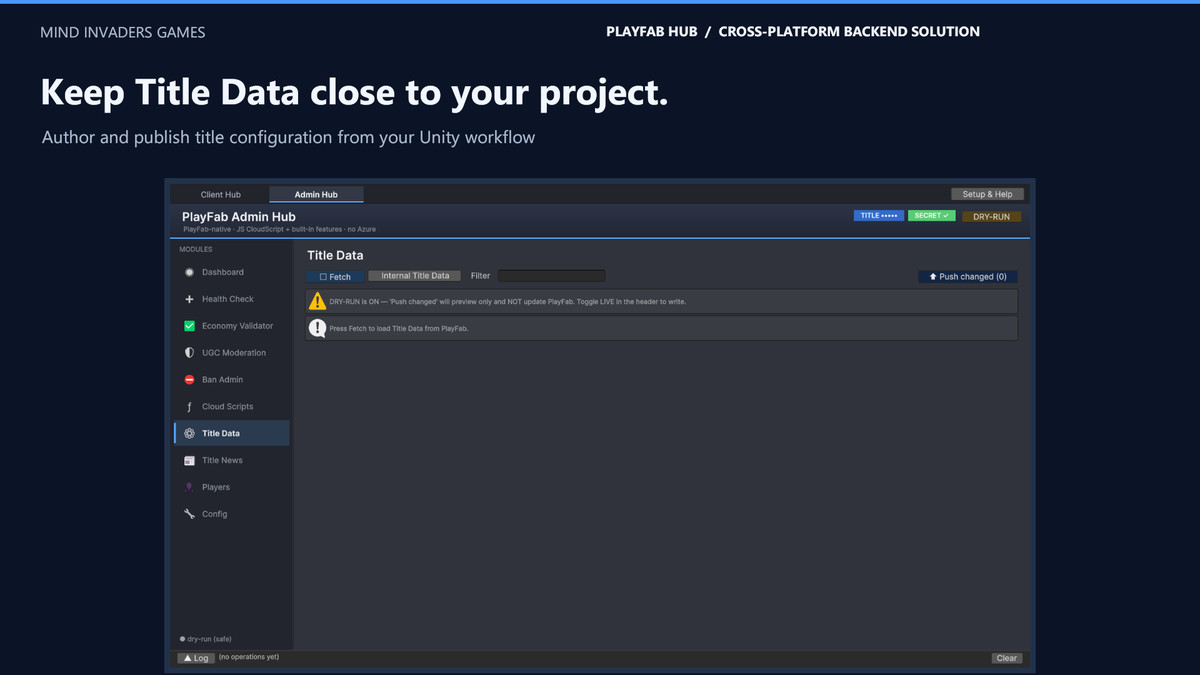Screen dimensions: 1200x675
Task: Click the white info exclamation icon
Action: (317, 328)
